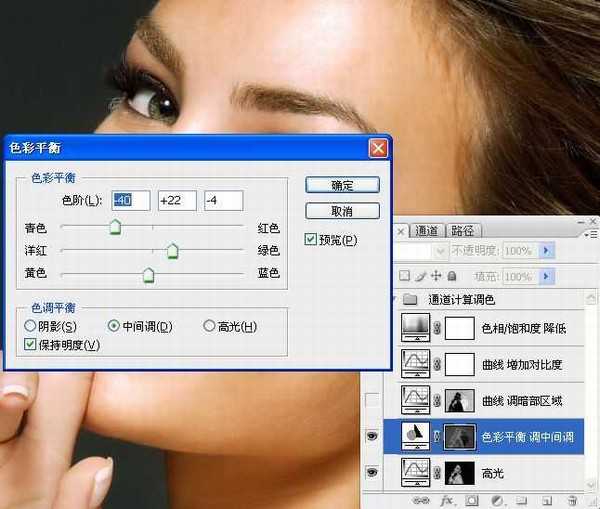Select the lock position move icon

click(x=436, y=276)
